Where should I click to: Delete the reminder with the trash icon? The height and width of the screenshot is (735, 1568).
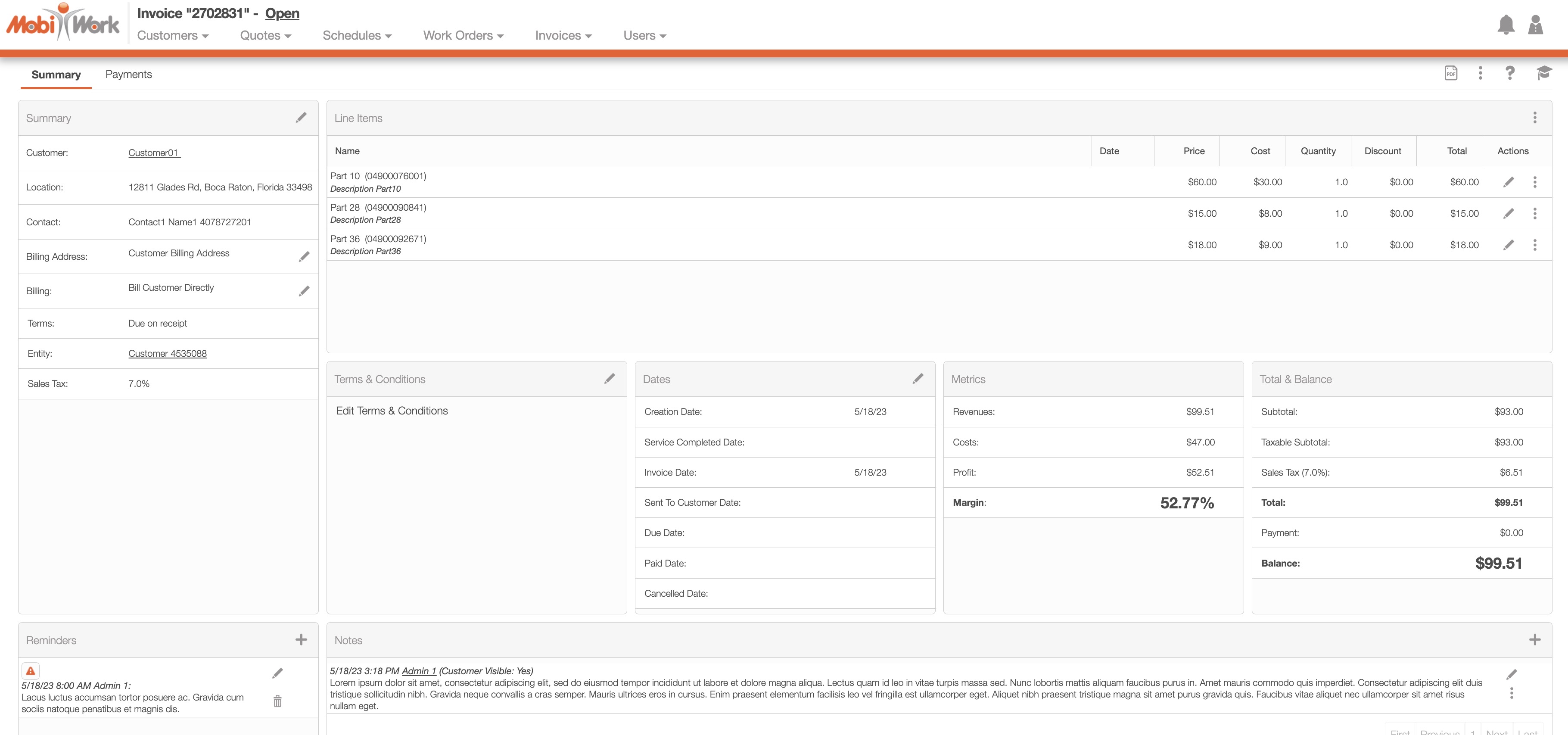point(277,701)
